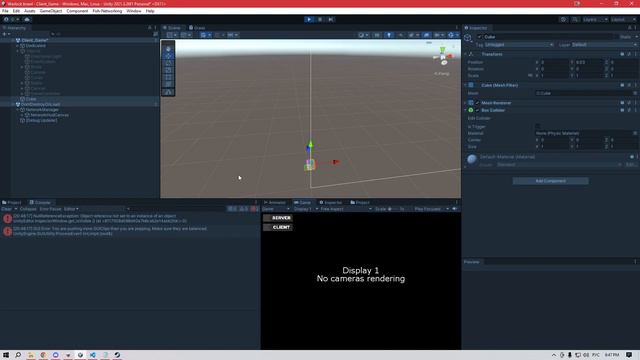This screenshot has width=640, height=360.
Task: Click the Step frame button
Action: click(331, 19)
